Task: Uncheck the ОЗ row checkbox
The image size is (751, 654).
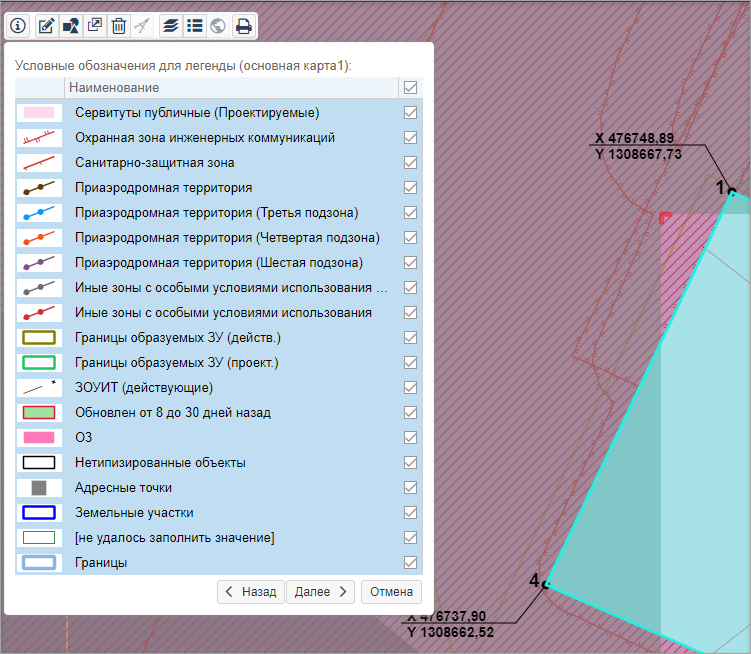Action: pos(410,437)
